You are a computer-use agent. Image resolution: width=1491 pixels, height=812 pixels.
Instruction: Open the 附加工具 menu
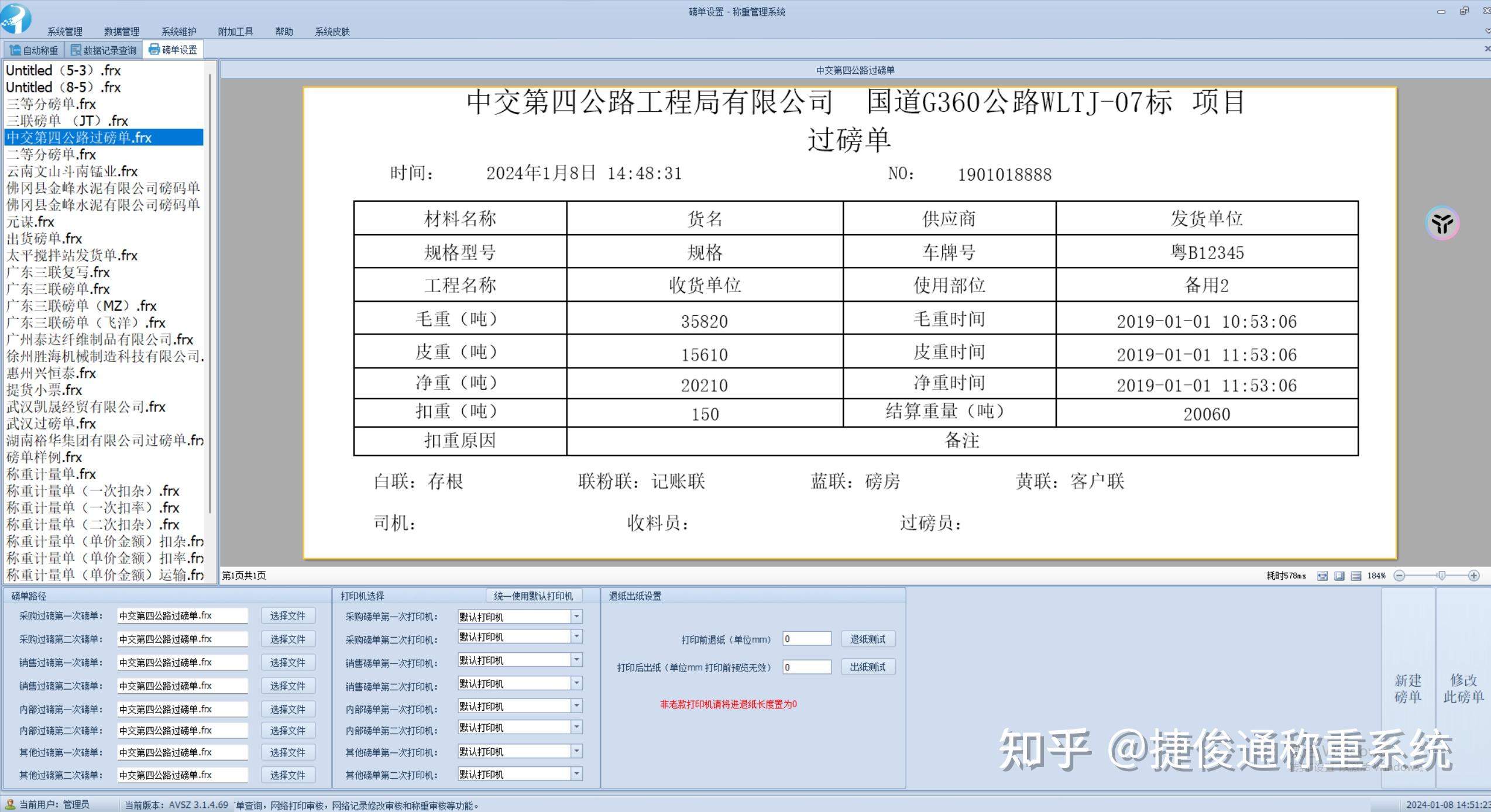236,32
